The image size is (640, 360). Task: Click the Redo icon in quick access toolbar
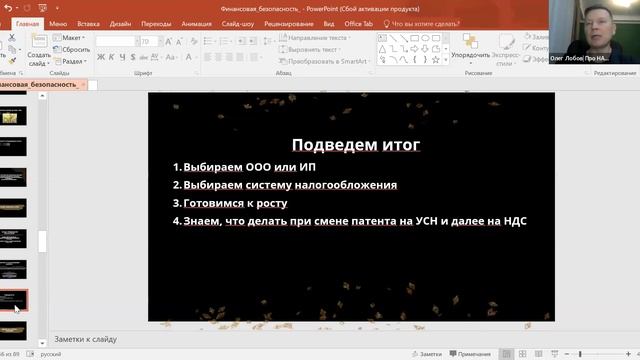(x=27, y=8)
